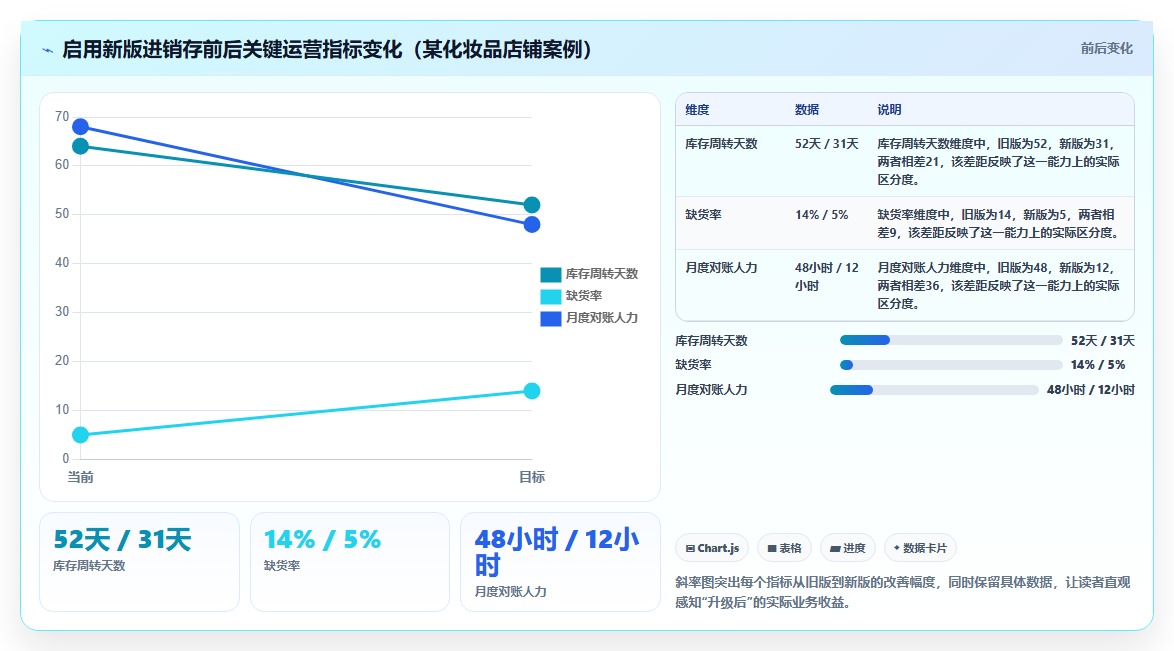Click 缺货率 progress bar
The height and width of the screenshot is (651, 1174).
(951, 365)
